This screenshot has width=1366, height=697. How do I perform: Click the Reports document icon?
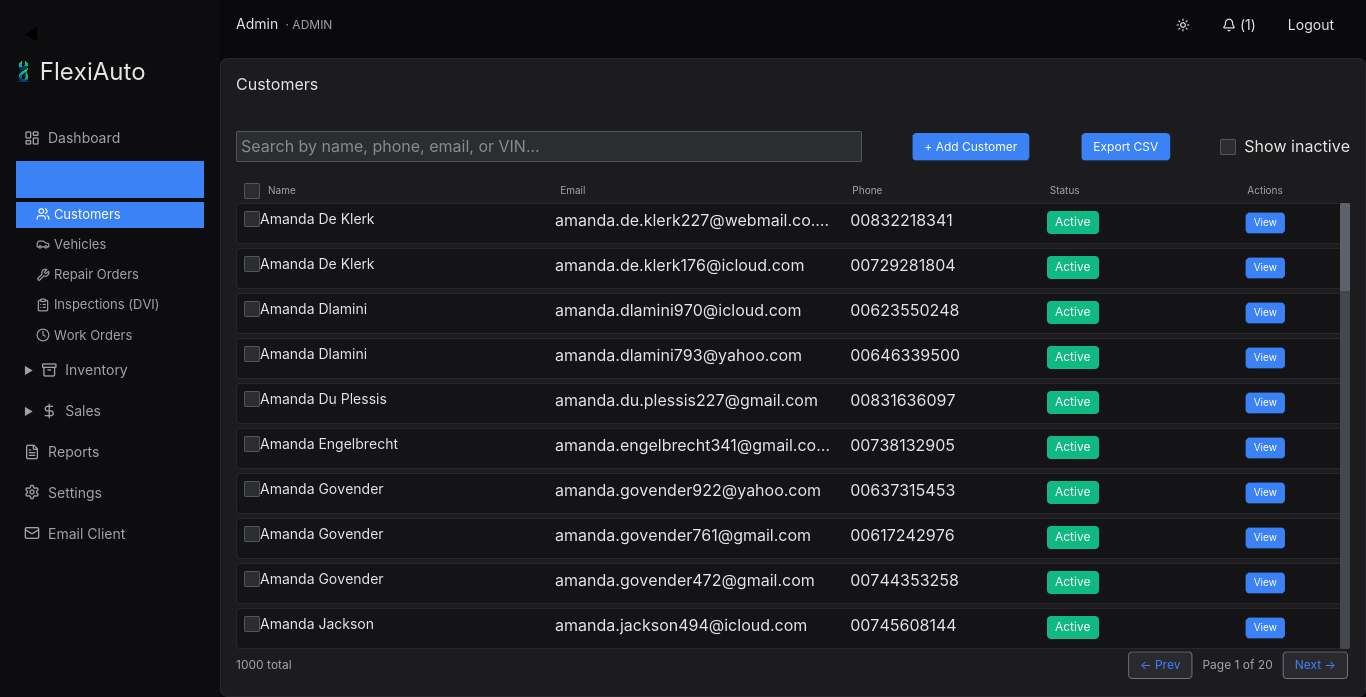click(x=32, y=452)
